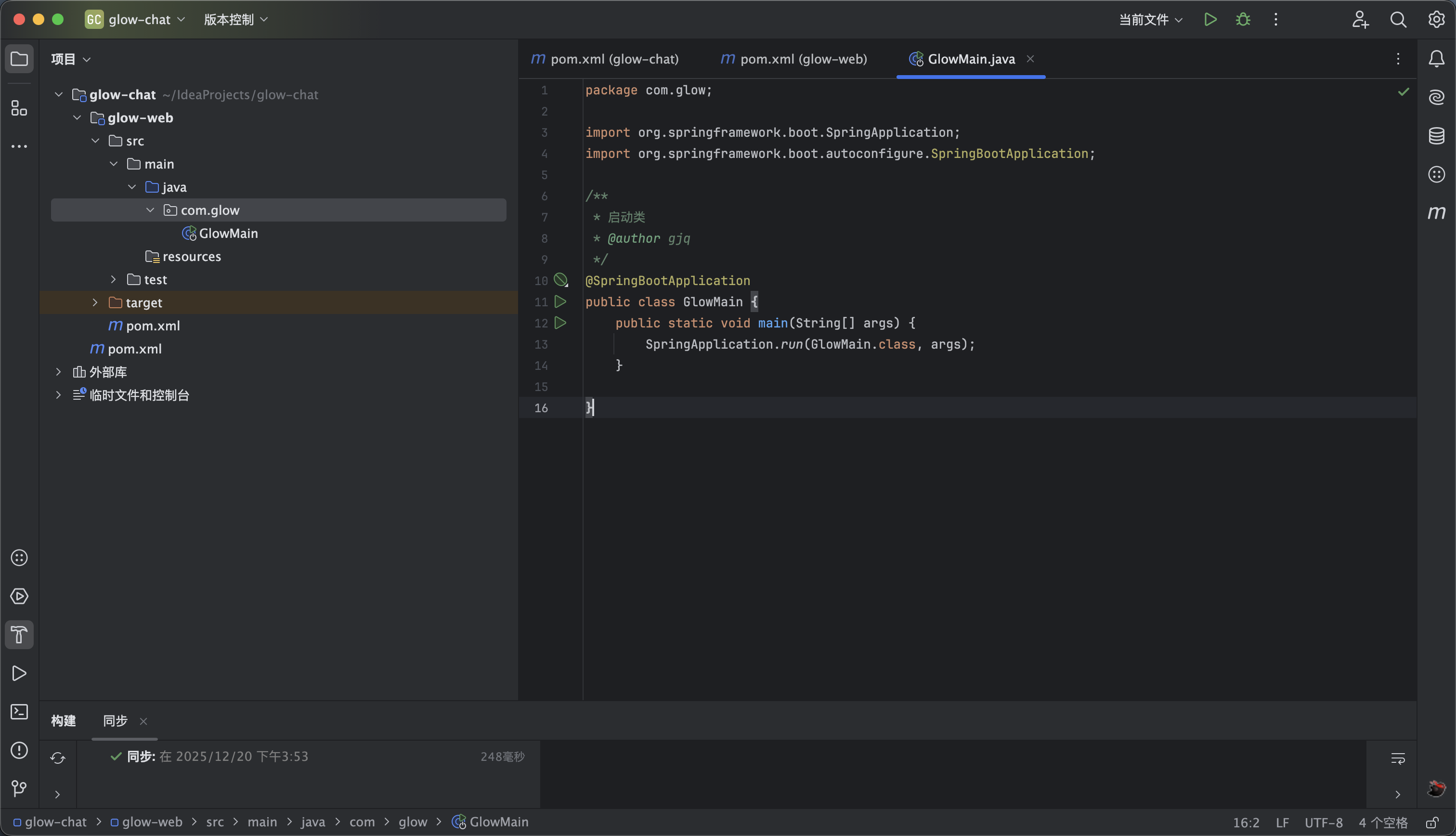Toggle read-only lock in status bar

coord(1432,822)
